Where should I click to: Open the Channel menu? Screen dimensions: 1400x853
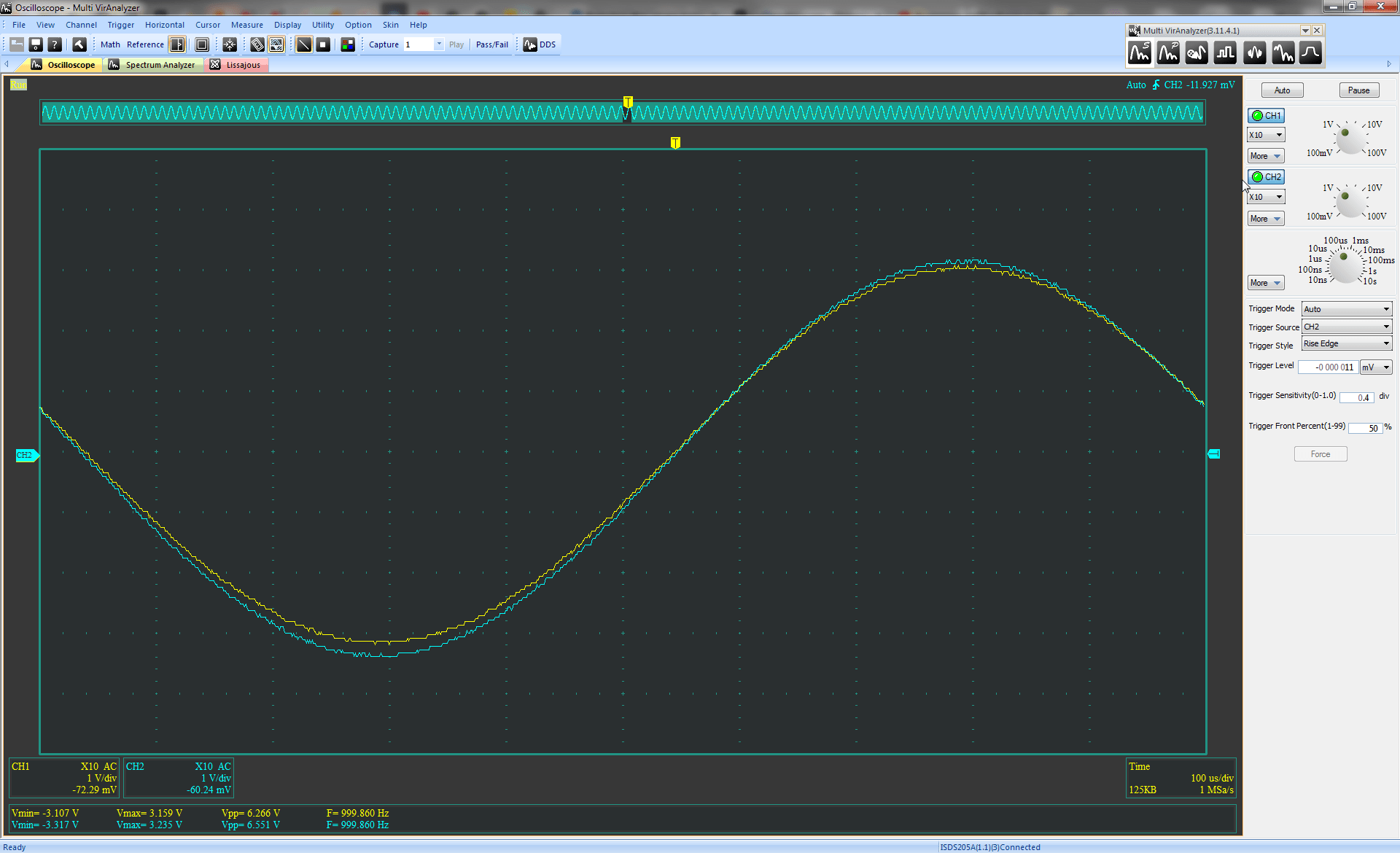pyautogui.click(x=81, y=25)
